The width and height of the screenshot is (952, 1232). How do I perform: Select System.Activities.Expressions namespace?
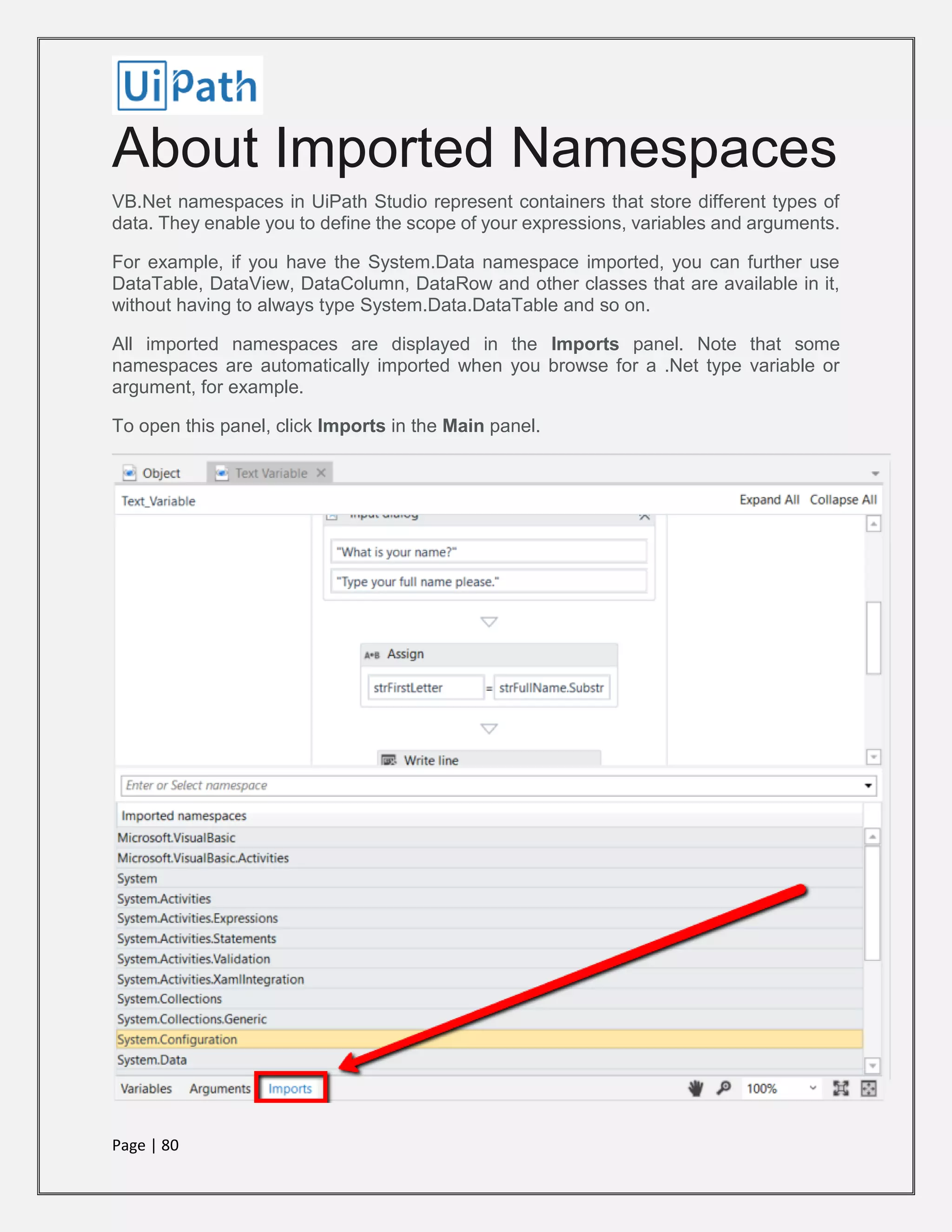489,918
